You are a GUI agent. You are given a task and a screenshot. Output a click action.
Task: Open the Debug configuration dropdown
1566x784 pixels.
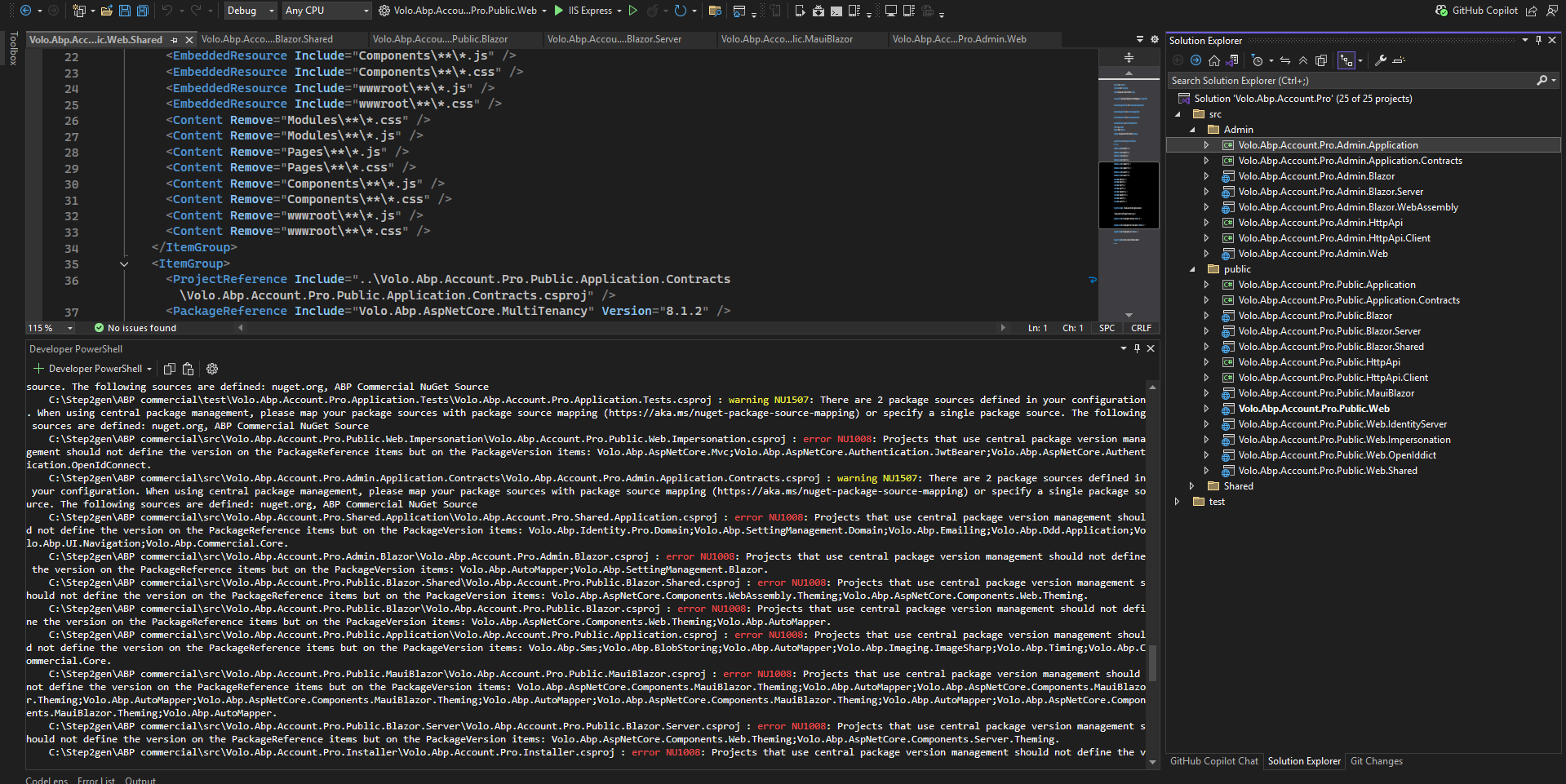pos(250,11)
